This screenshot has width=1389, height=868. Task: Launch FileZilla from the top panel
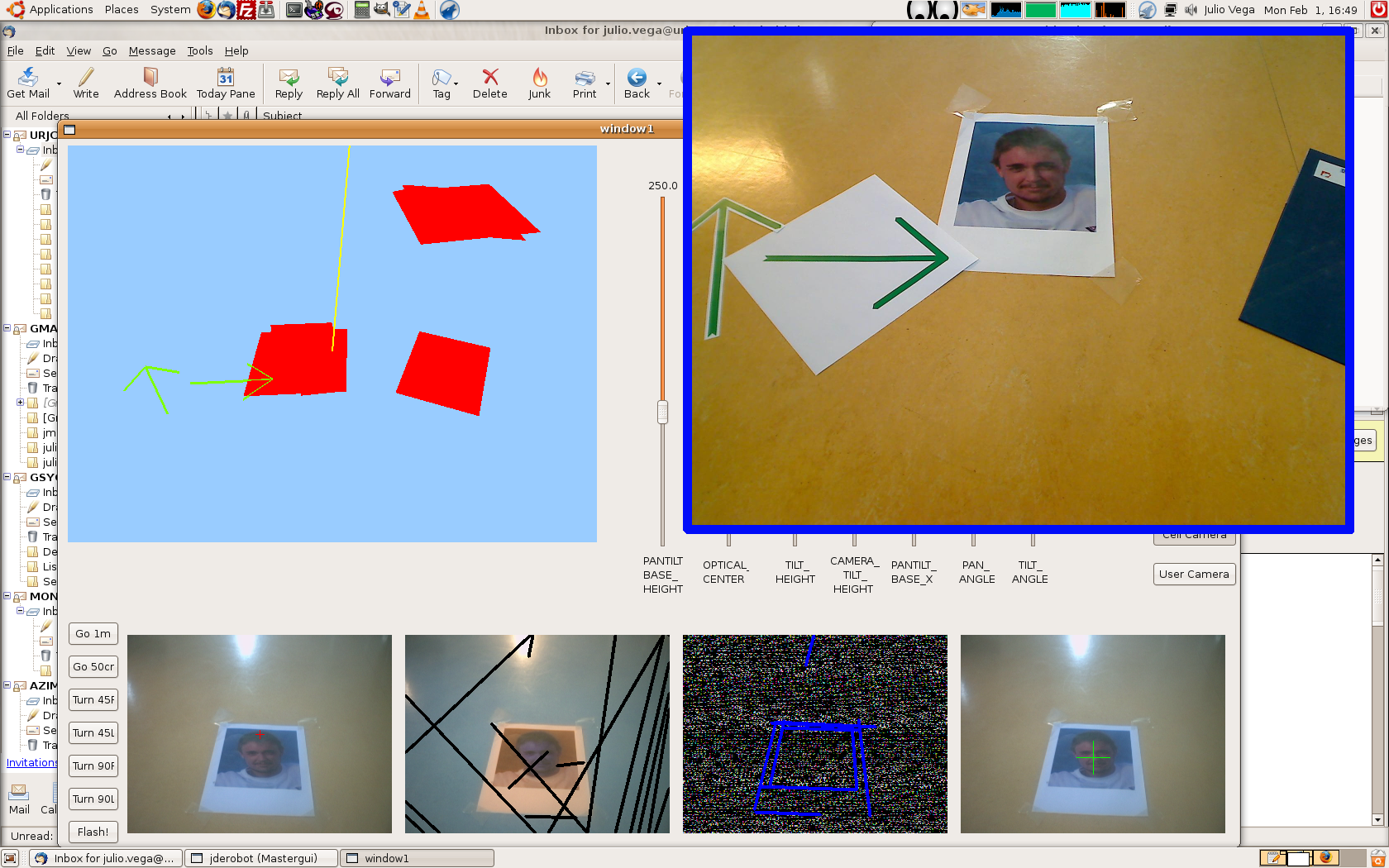pyautogui.click(x=246, y=10)
